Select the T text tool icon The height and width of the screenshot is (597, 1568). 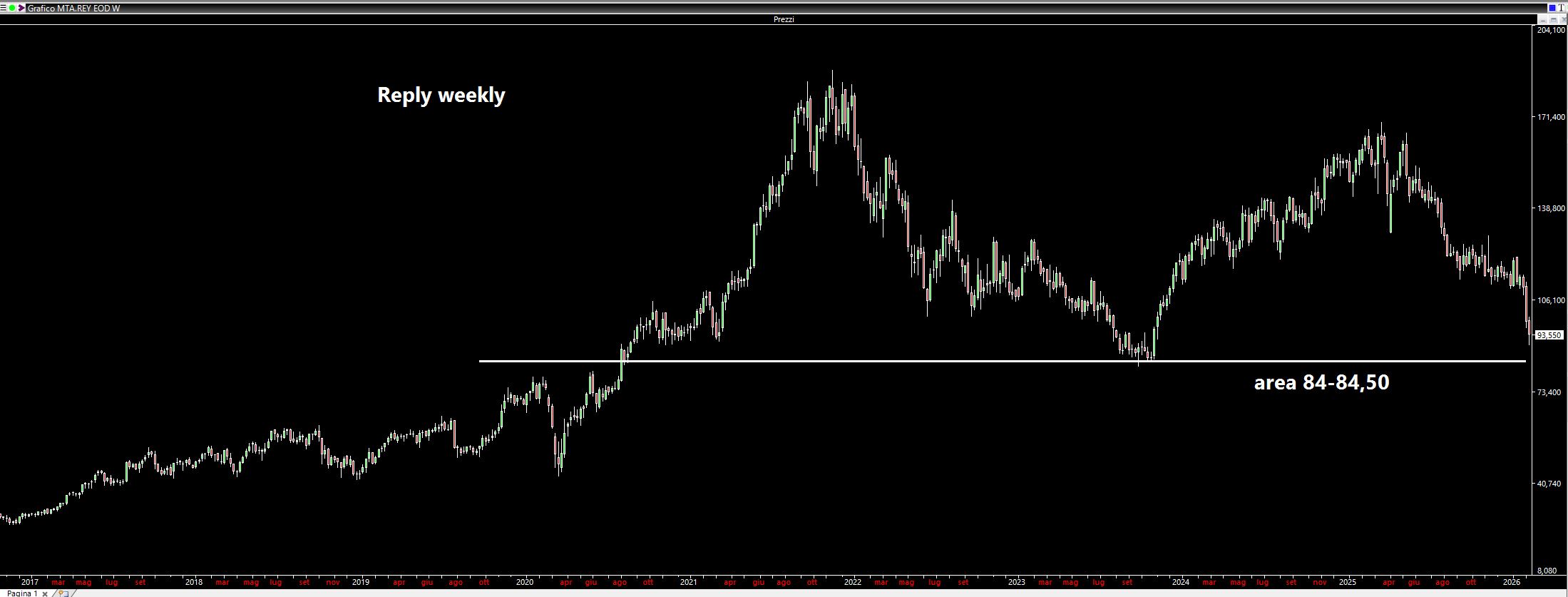1561,8
